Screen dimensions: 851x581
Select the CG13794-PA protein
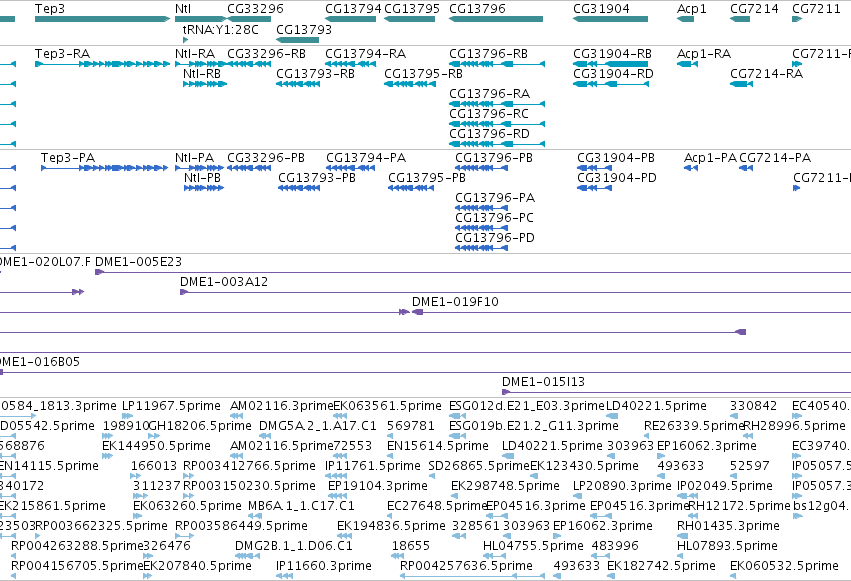pos(351,168)
